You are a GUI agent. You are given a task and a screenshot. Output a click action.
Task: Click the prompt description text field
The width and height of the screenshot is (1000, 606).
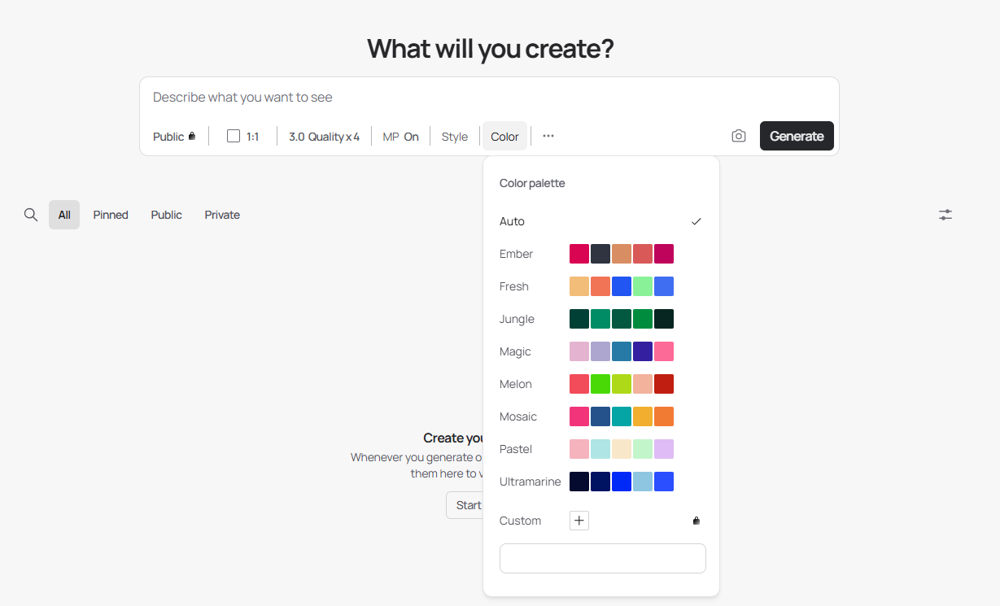(489, 97)
